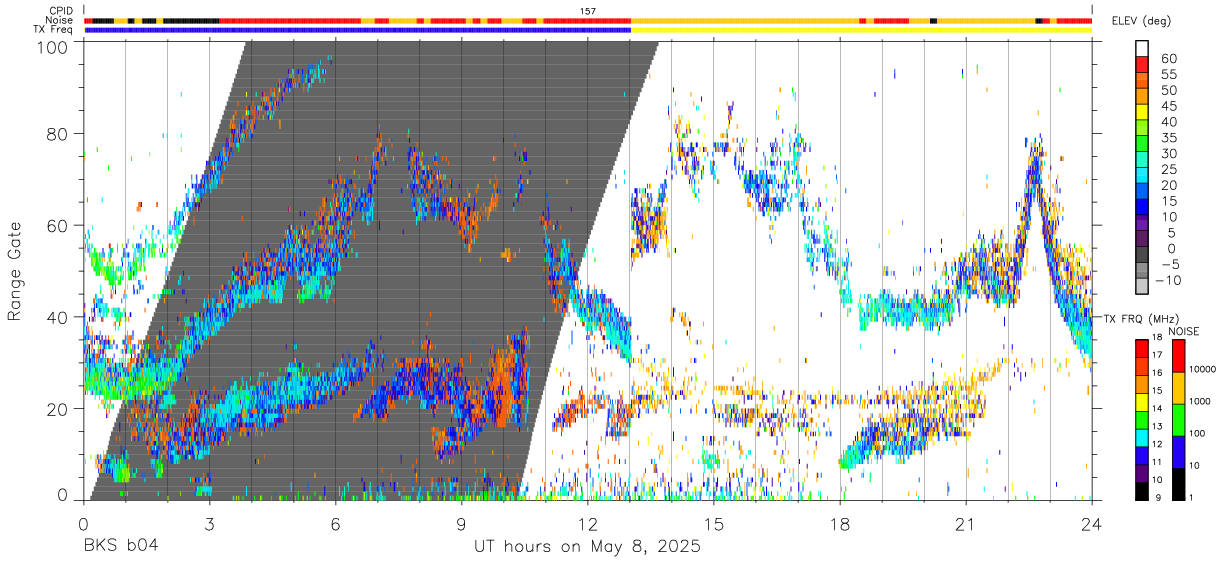Click the cyan TX FRQ swatch between 12 and 13
Screen dimensions: 1228x567
(x=1142, y=438)
